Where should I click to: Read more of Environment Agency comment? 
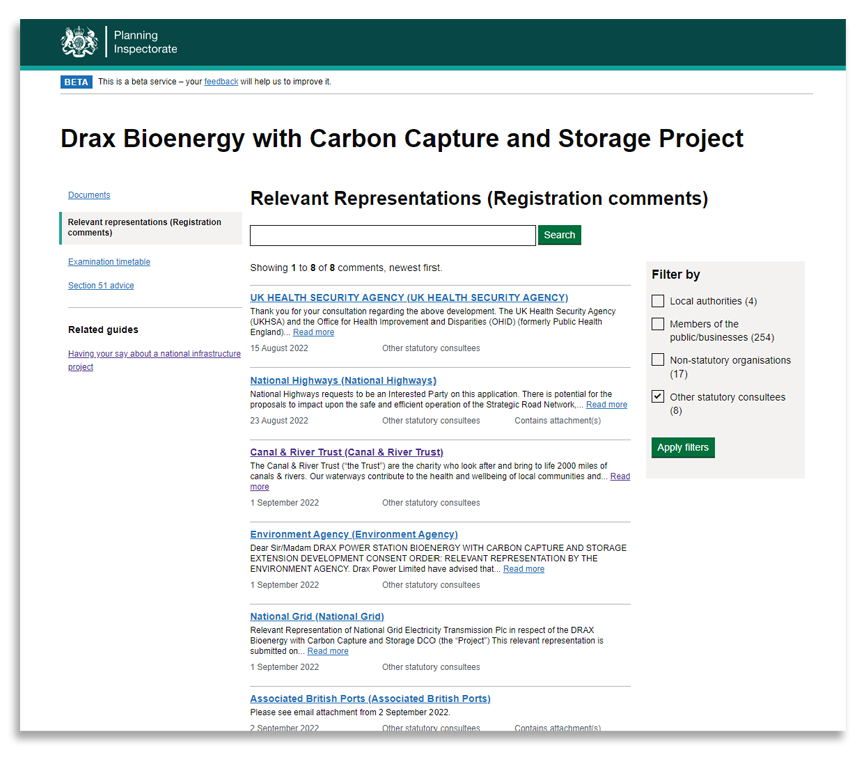tap(524, 569)
